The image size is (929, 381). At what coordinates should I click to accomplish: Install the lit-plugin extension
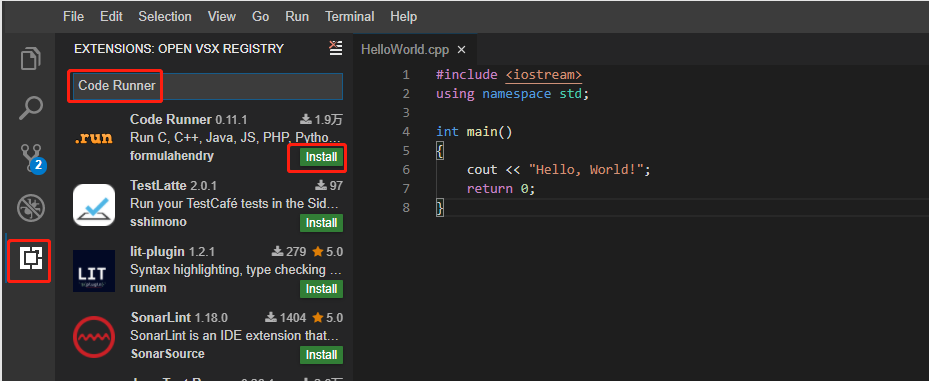pyautogui.click(x=322, y=289)
